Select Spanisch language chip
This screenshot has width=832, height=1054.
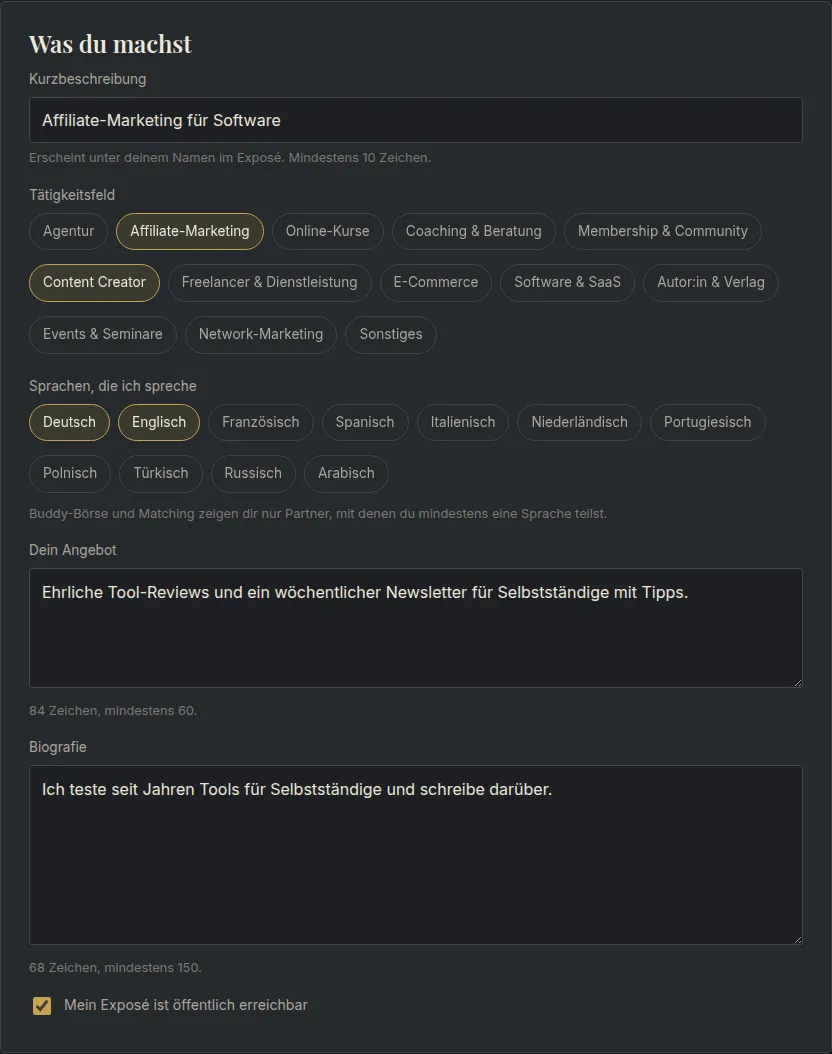tap(365, 422)
